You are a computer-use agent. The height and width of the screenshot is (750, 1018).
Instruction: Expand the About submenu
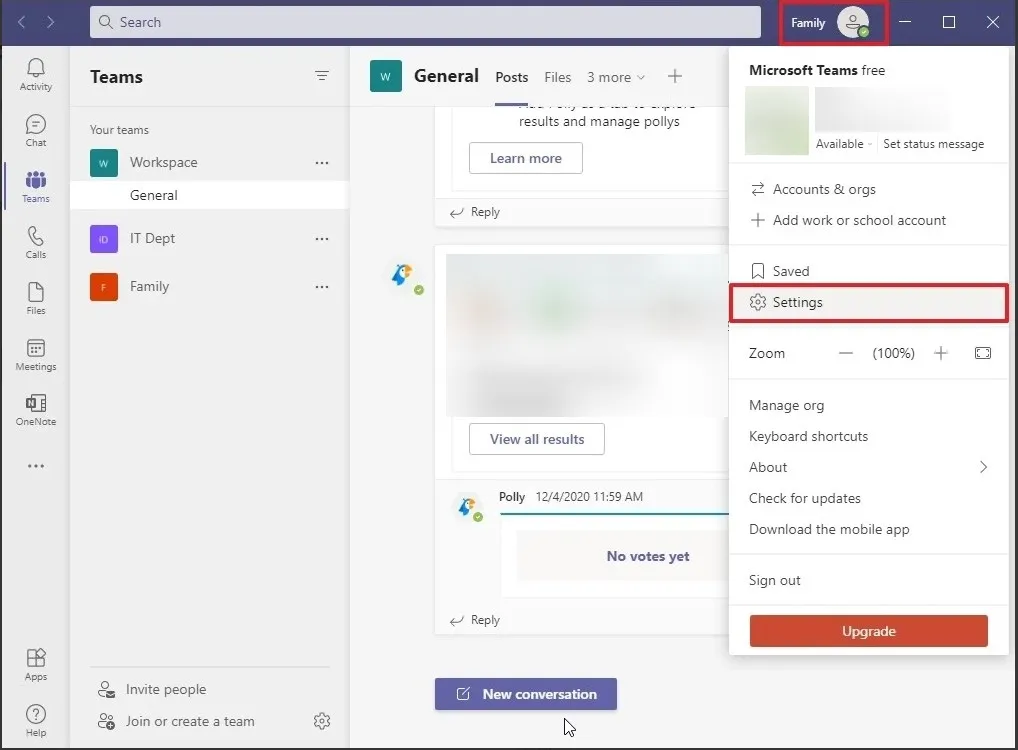[x=869, y=468]
